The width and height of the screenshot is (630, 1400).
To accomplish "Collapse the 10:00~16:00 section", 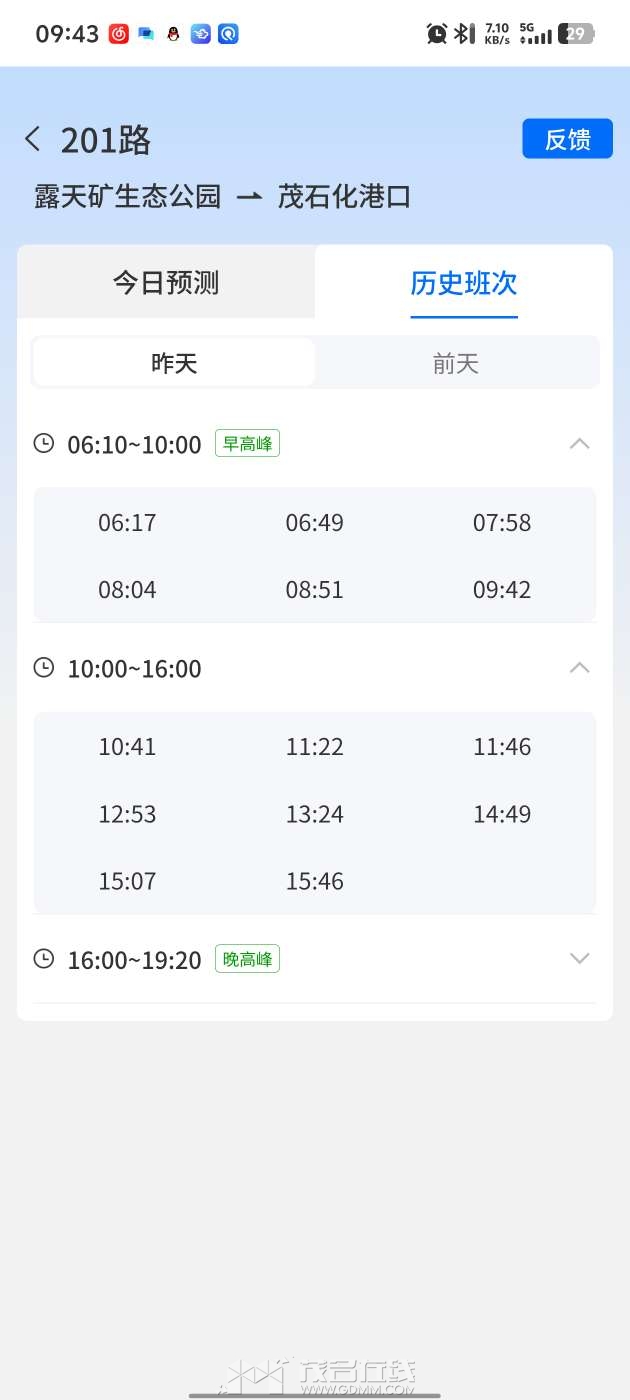I will tap(579, 667).
